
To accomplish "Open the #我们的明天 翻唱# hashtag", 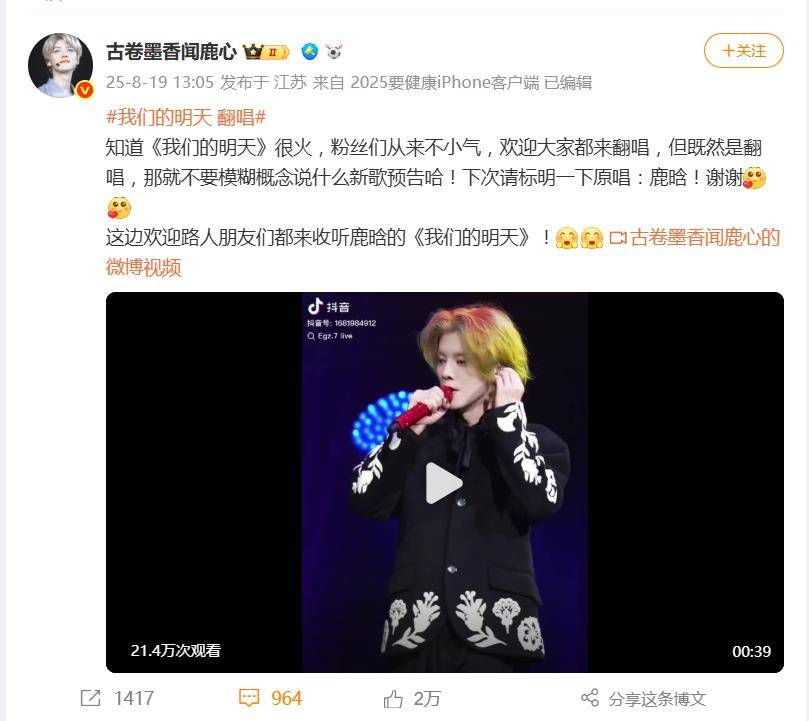I will tap(186, 118).
